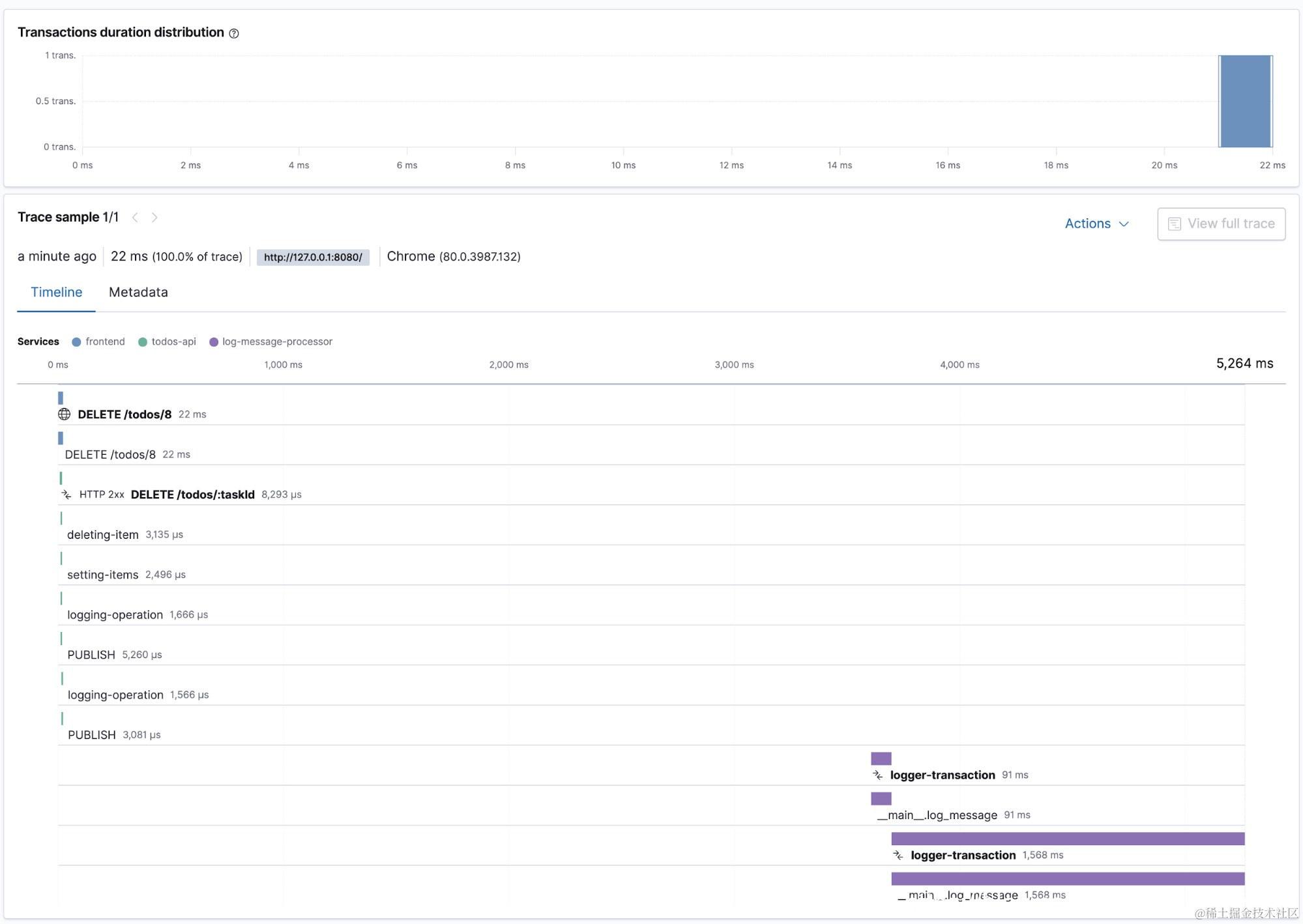Select the deleting-item span row
Screen dimensions: 1303x924
click(103, 535)
